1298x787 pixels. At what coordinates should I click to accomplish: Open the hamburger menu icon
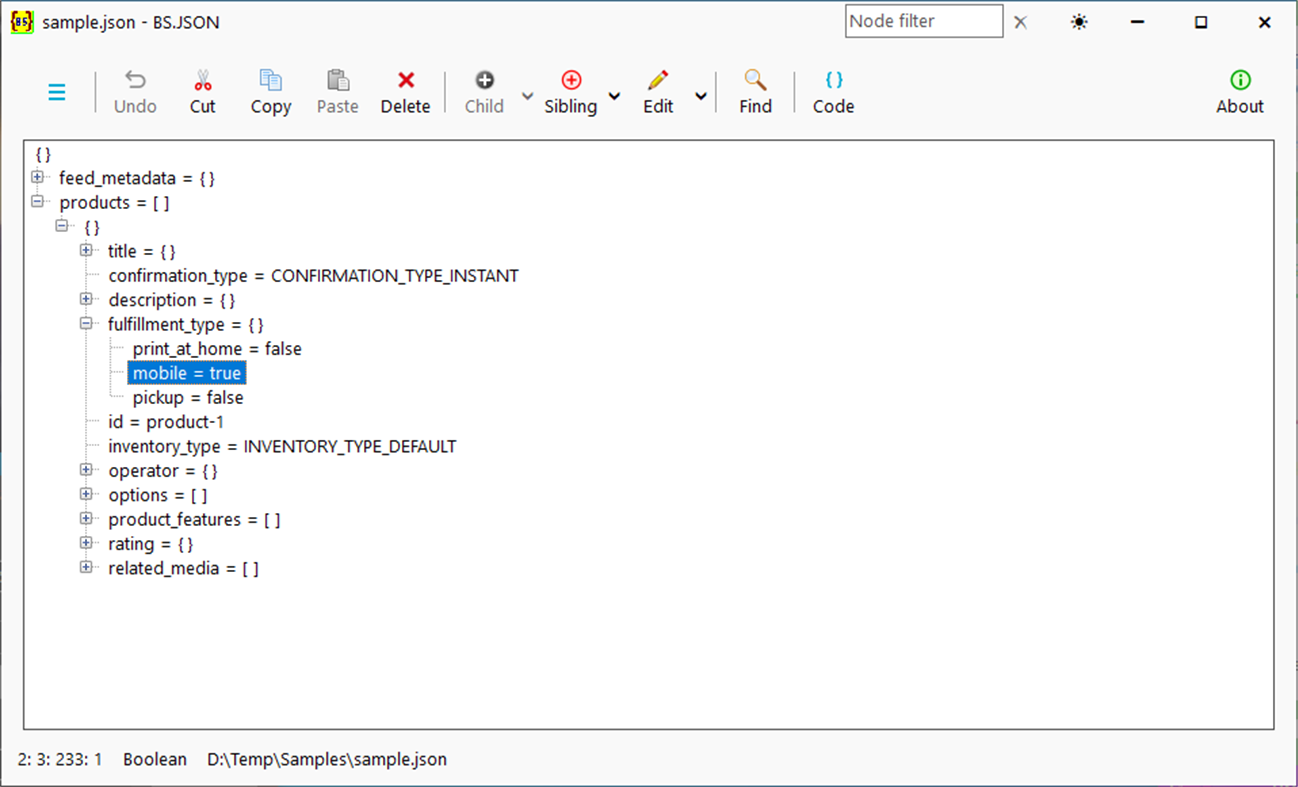[57, 92]
